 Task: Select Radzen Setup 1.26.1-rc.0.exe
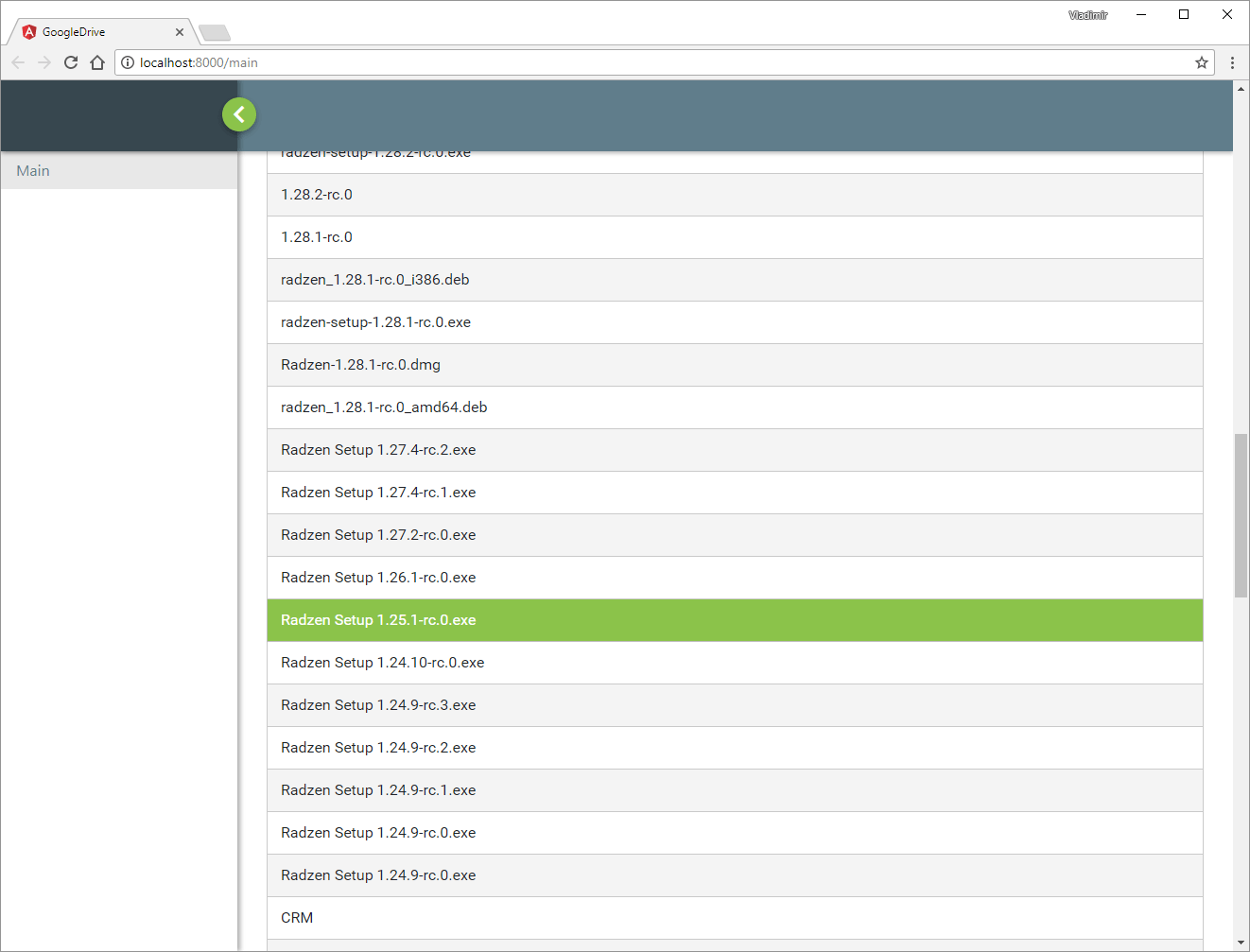pyautogui.click(x=735, y=578)
